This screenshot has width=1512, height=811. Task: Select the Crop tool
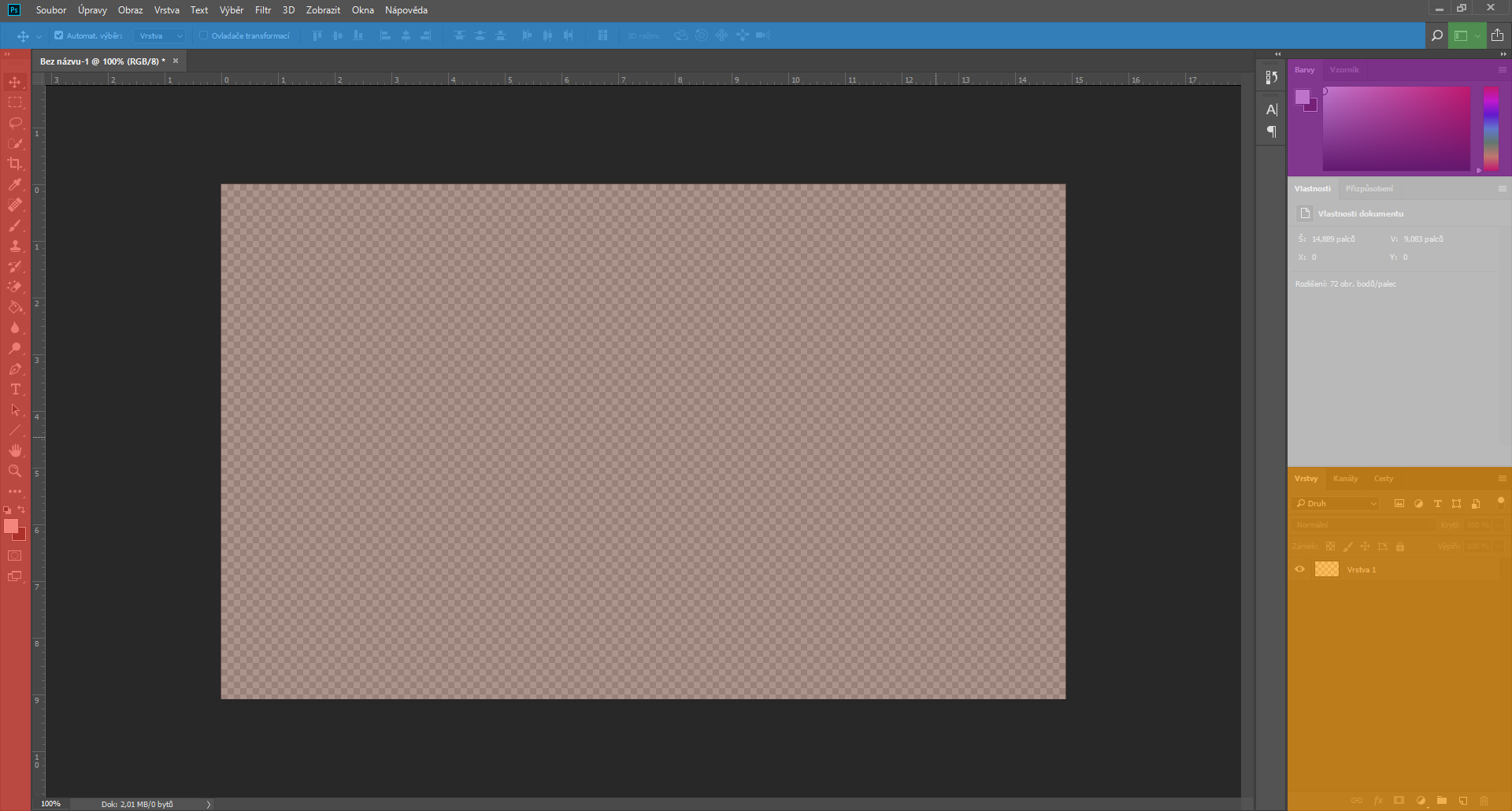[x=15, y=164]
